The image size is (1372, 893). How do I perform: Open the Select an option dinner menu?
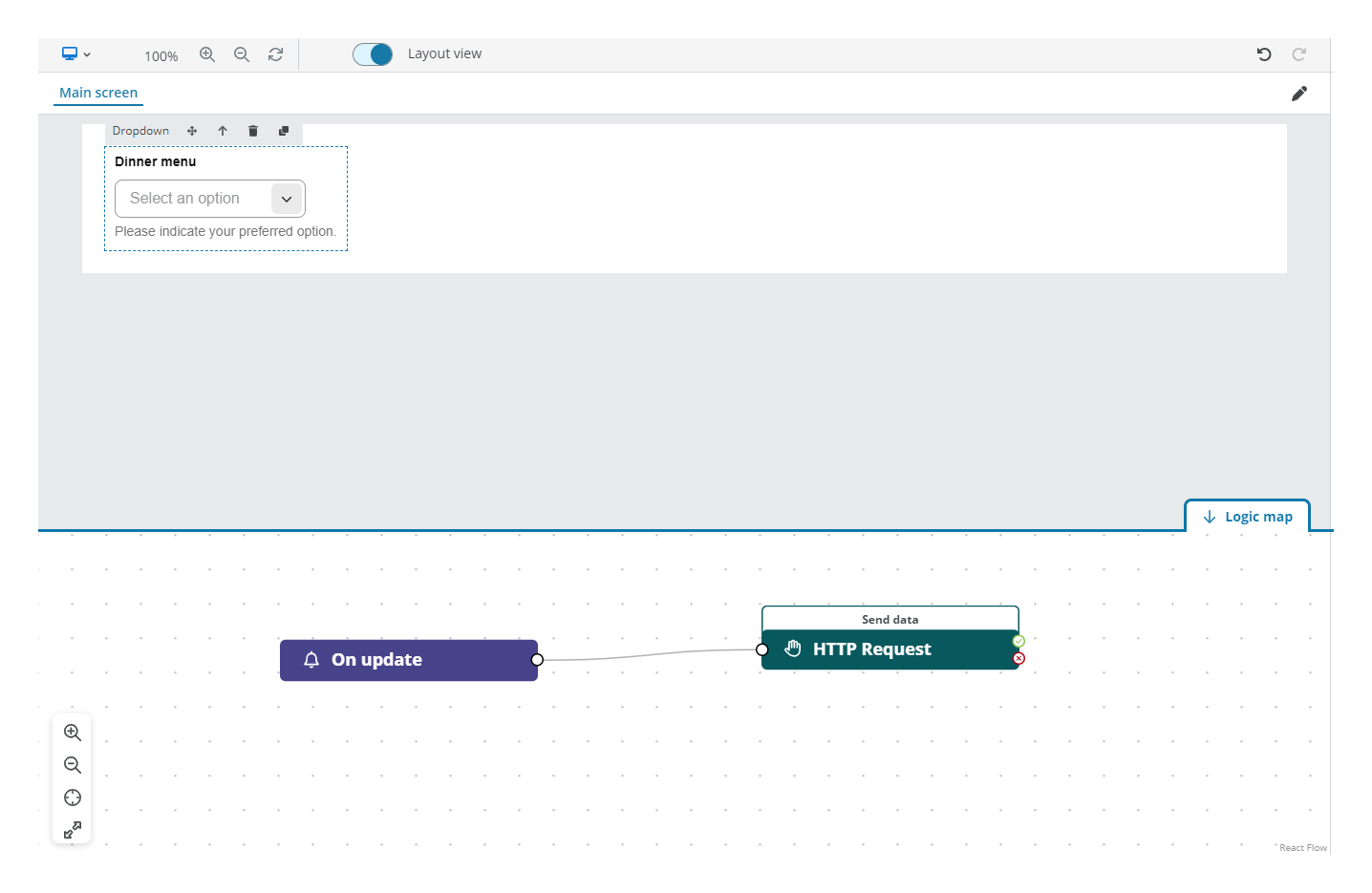(x=210, y=198)
